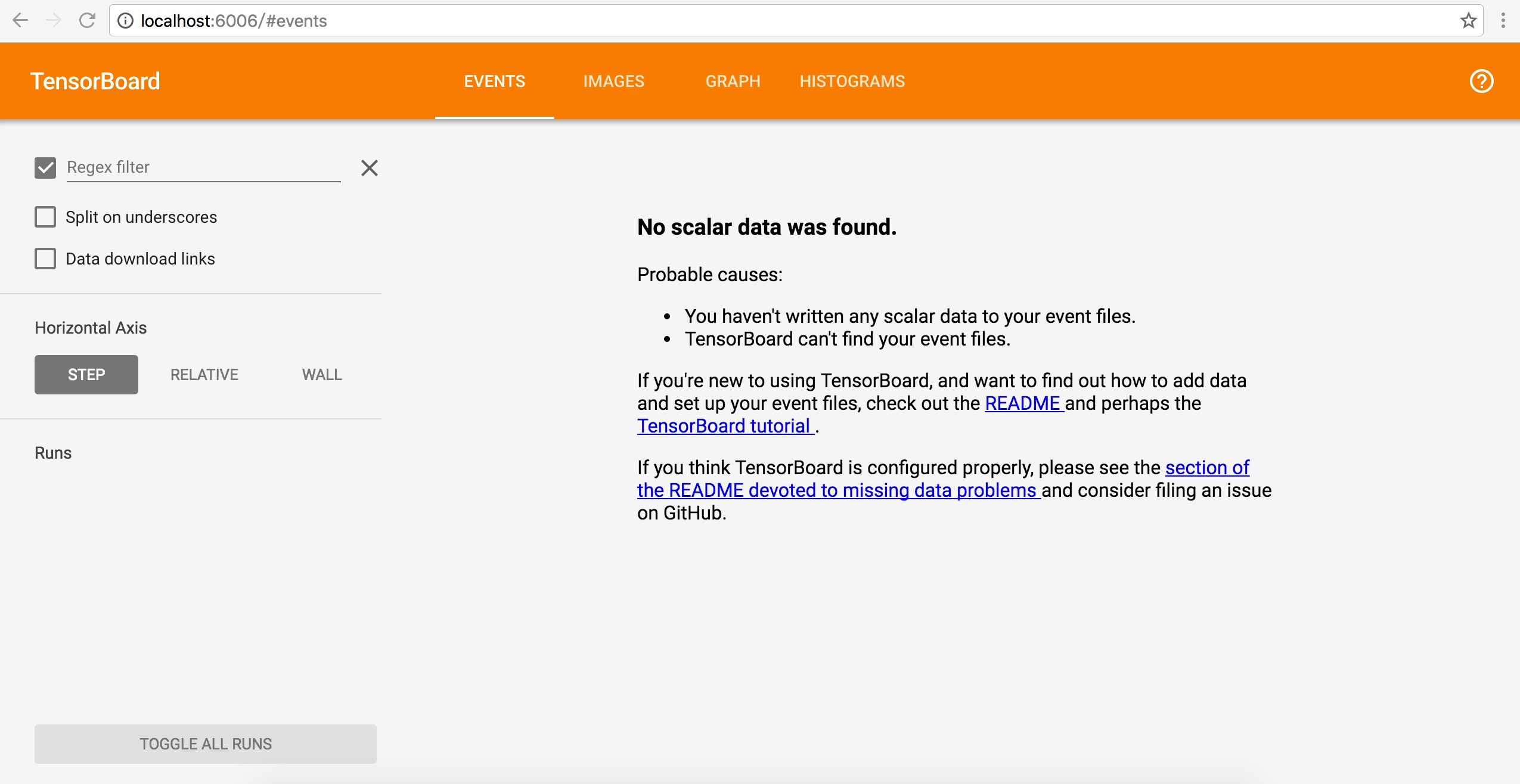Open the GRAPH tab
The height and width of the screenshot is (784, 1520).
pos(733,81)
